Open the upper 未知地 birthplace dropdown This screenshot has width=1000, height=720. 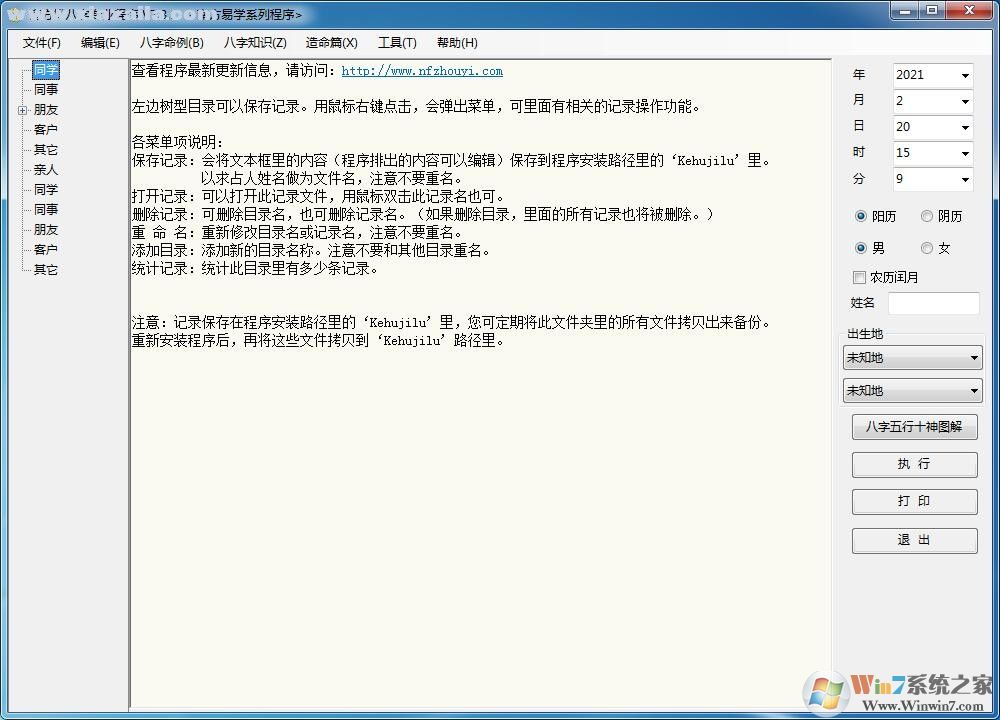(913, 358)
